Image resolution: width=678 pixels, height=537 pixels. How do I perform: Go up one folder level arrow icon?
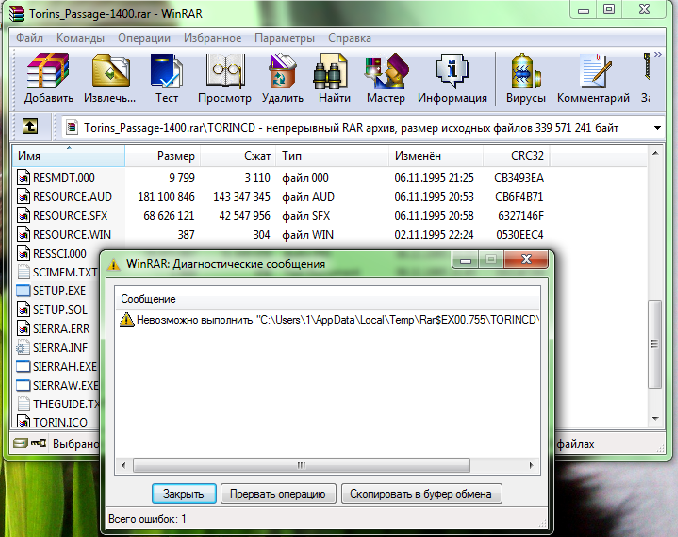pyautogui.click(x=30, y=127)
